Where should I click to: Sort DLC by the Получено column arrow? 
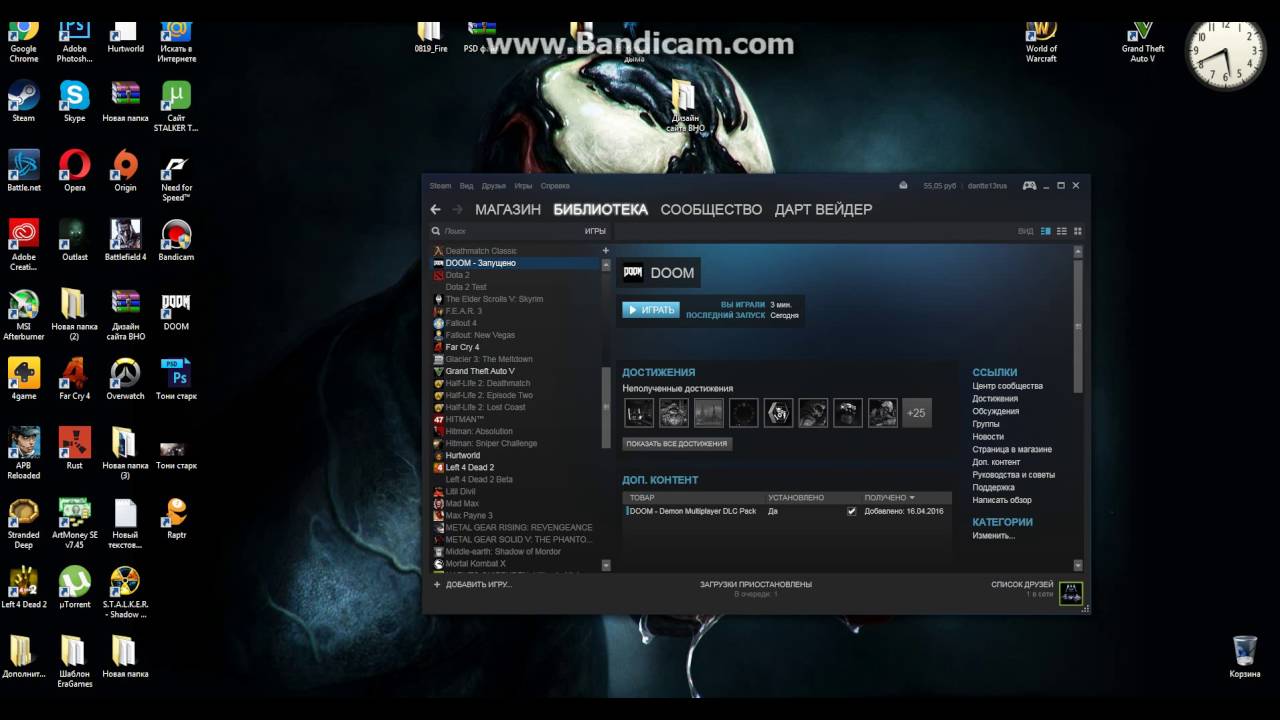click(912, 498)
